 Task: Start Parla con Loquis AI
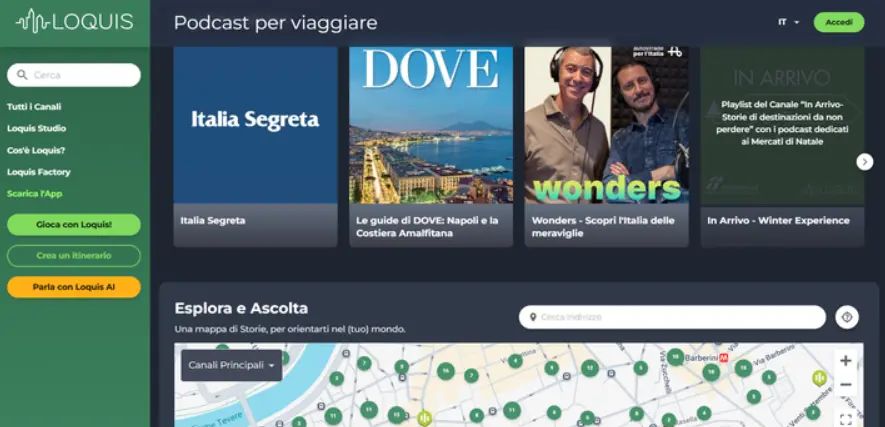(x=74, y=287)
